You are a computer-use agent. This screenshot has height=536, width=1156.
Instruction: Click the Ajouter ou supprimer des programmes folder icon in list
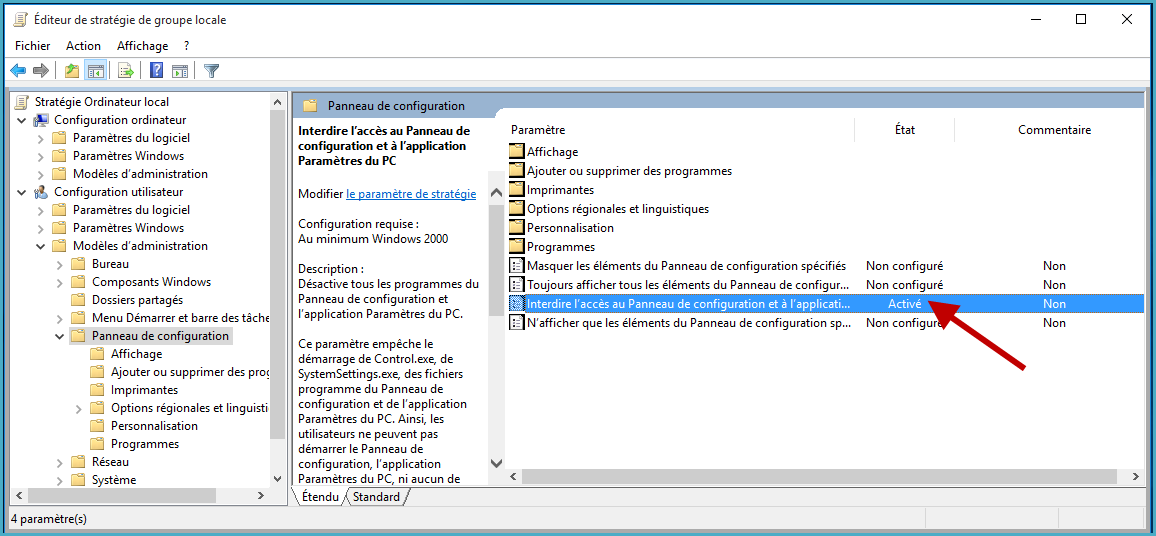click(x=517, y=170)
